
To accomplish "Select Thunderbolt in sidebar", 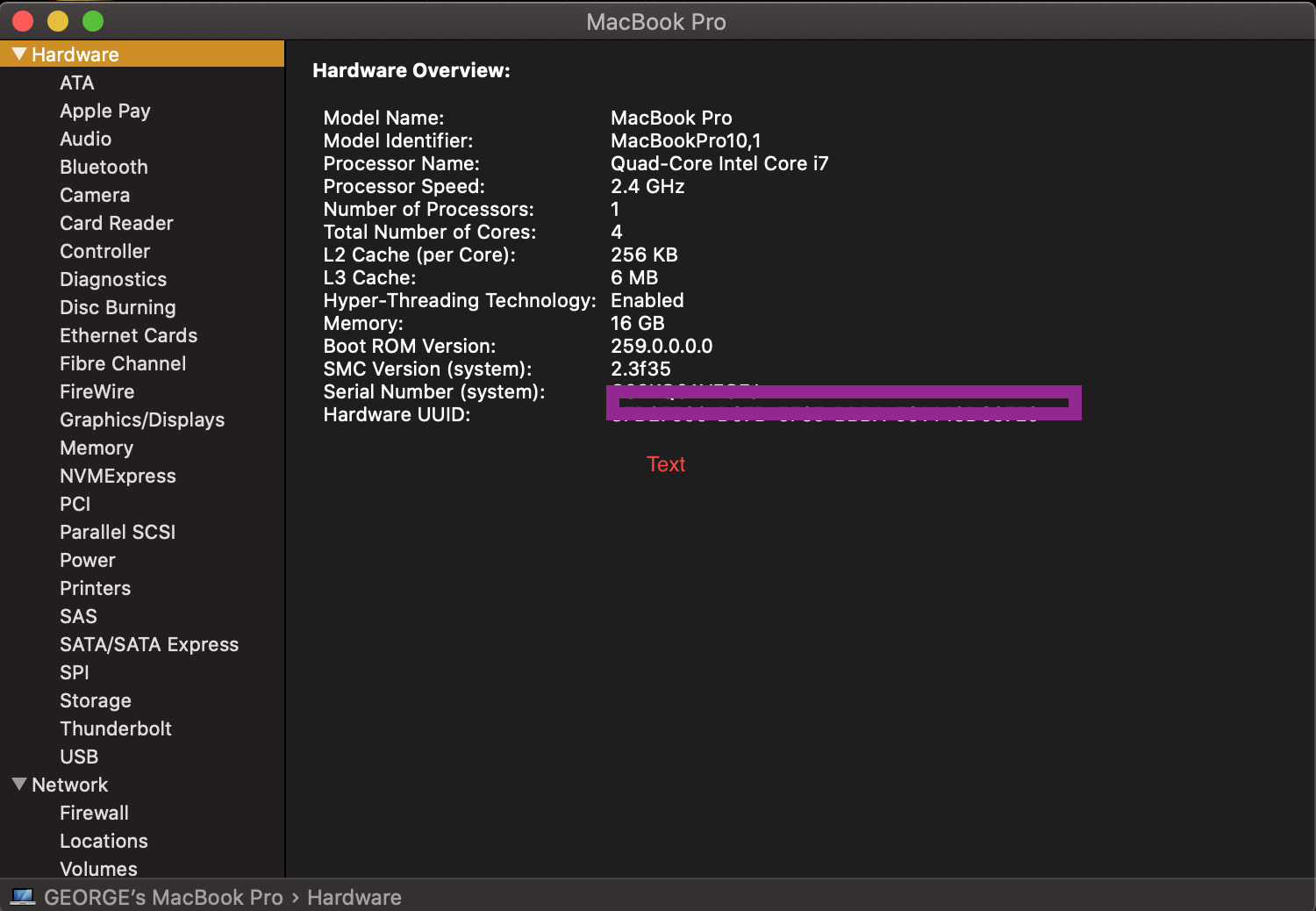I will (116, 728).
